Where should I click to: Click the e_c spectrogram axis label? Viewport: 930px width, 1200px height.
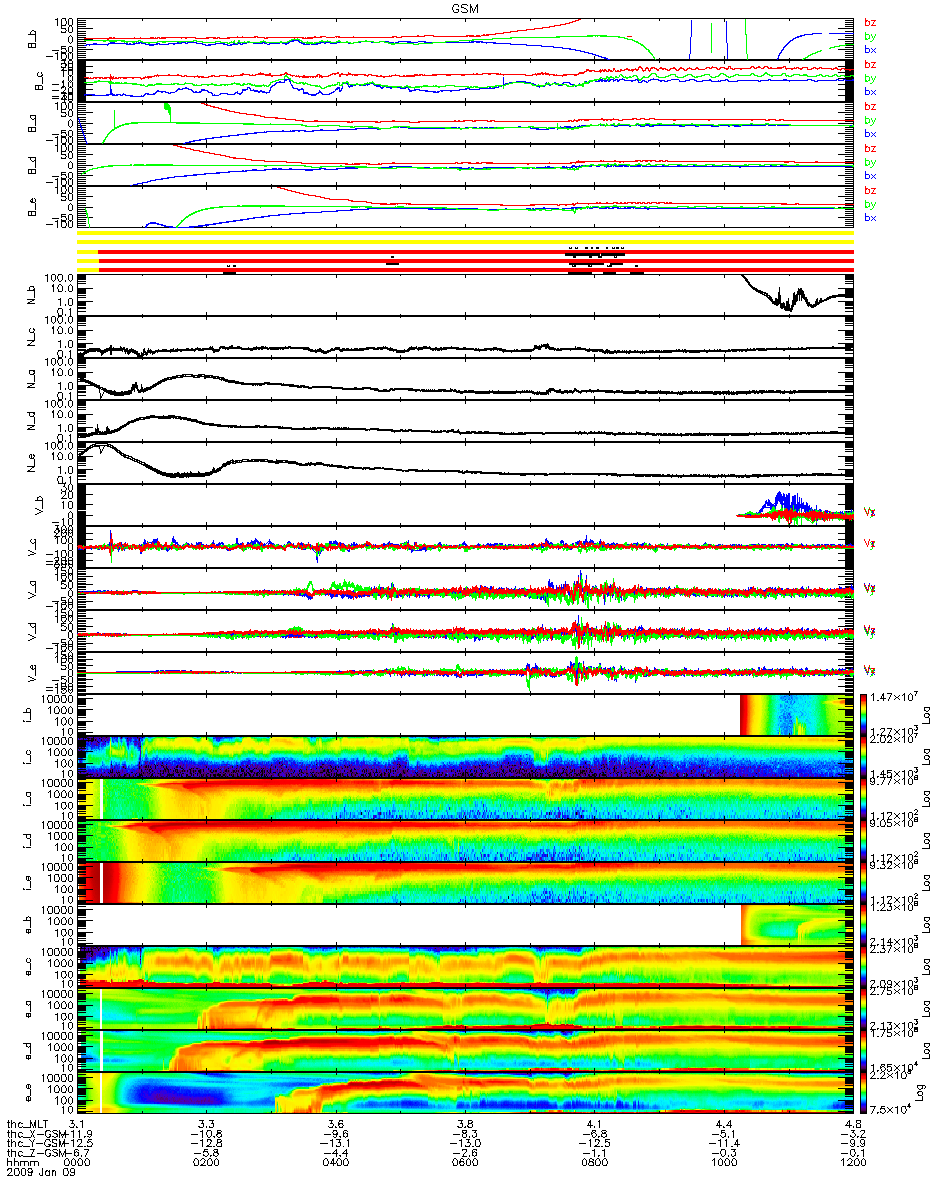pyautogui.click(x=29, y=966)
